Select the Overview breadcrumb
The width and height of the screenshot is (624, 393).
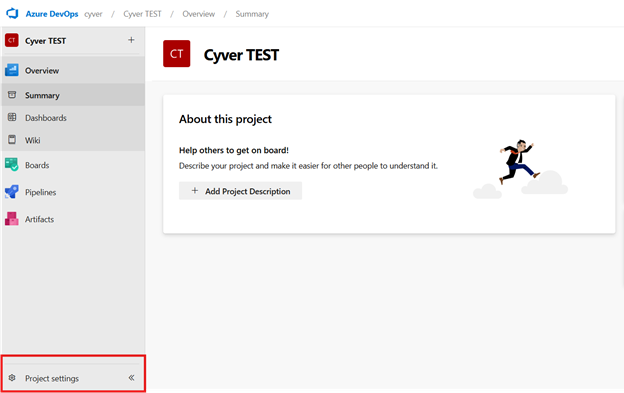click(x=199, y=14)
